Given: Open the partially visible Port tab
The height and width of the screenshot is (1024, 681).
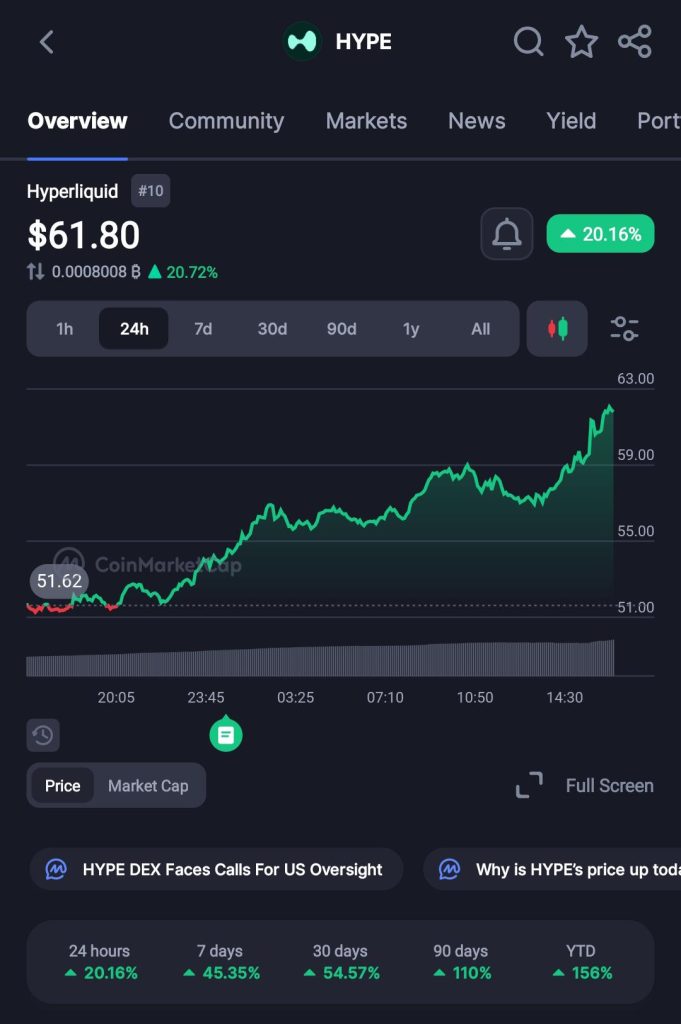Looking at the screenshot, I should 659,121.
